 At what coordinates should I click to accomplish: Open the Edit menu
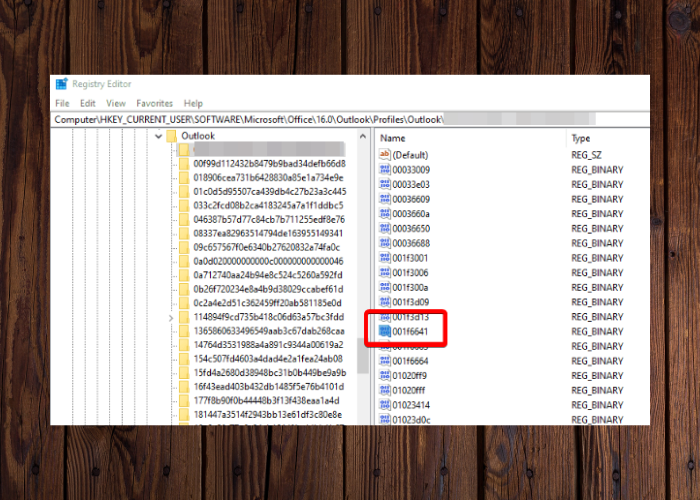click(88, 103)
